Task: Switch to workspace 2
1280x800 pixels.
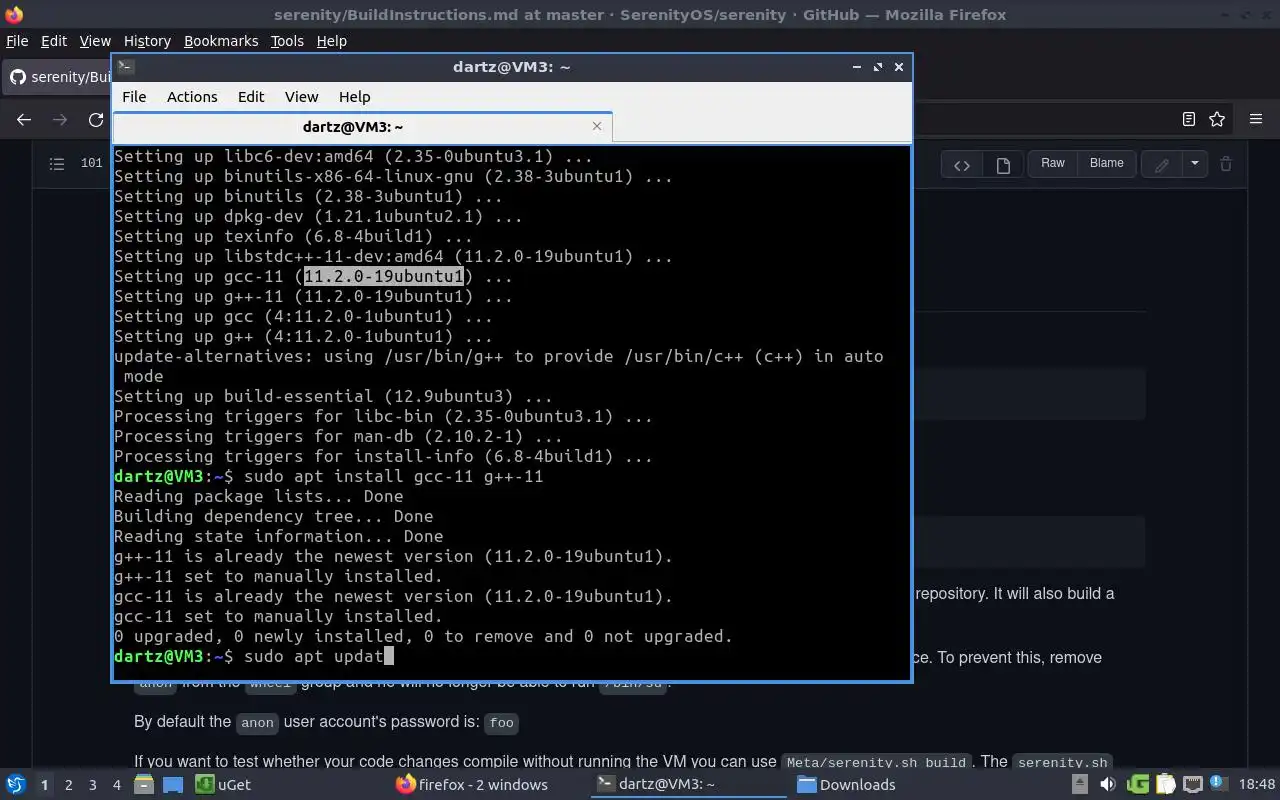Action: click(x=69, y=785)
